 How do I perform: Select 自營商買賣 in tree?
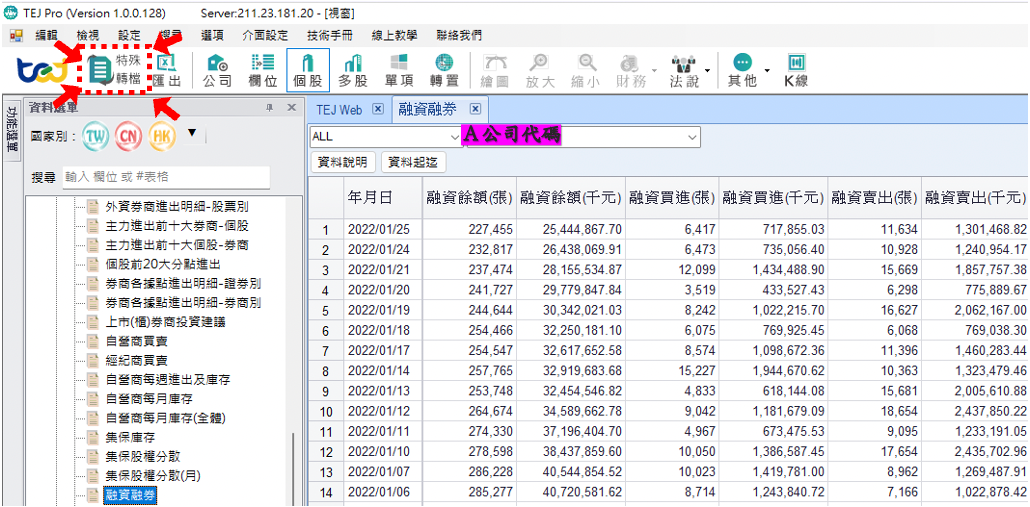[136, 341]
